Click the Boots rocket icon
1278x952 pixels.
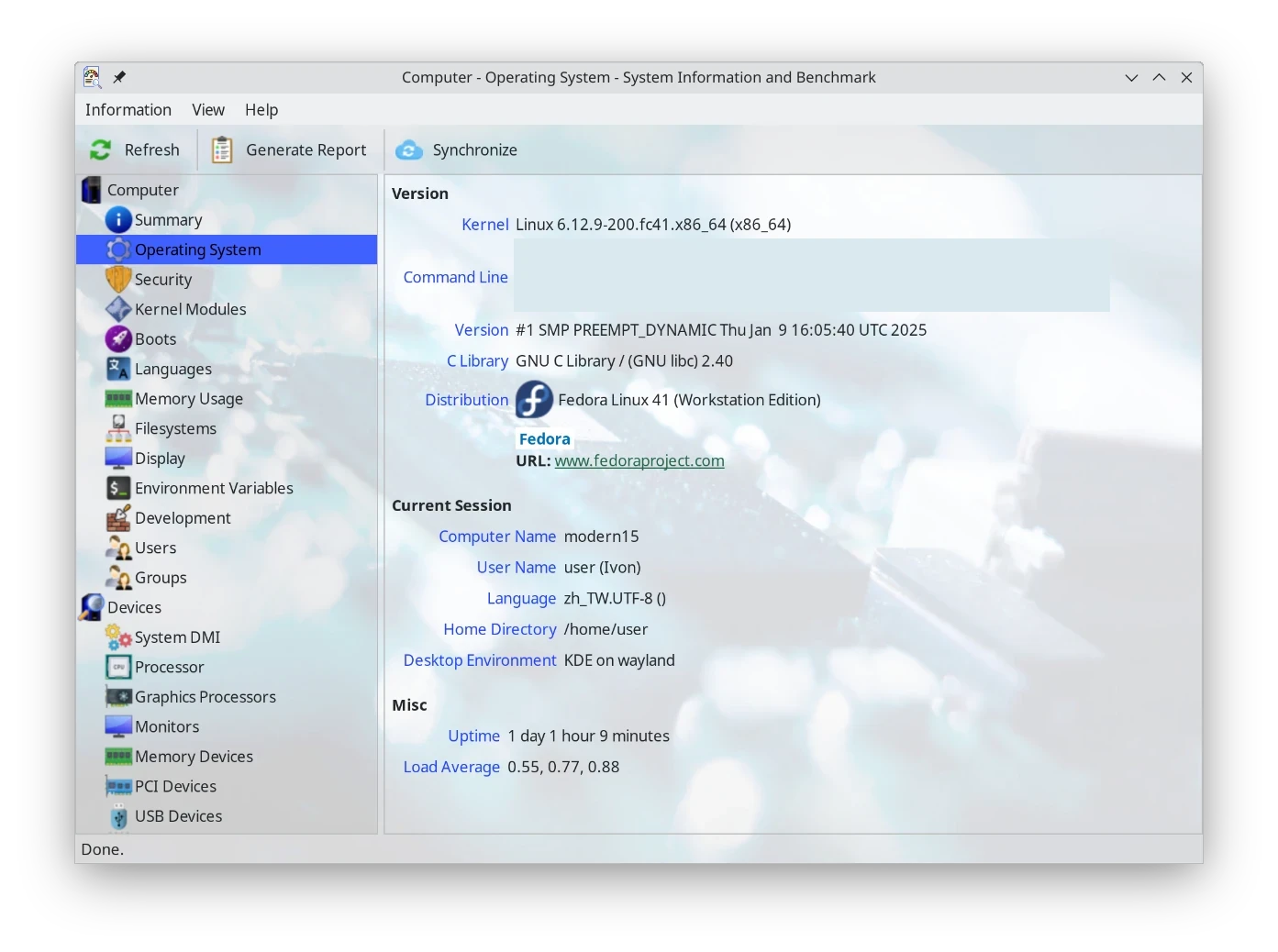[118, 339]
